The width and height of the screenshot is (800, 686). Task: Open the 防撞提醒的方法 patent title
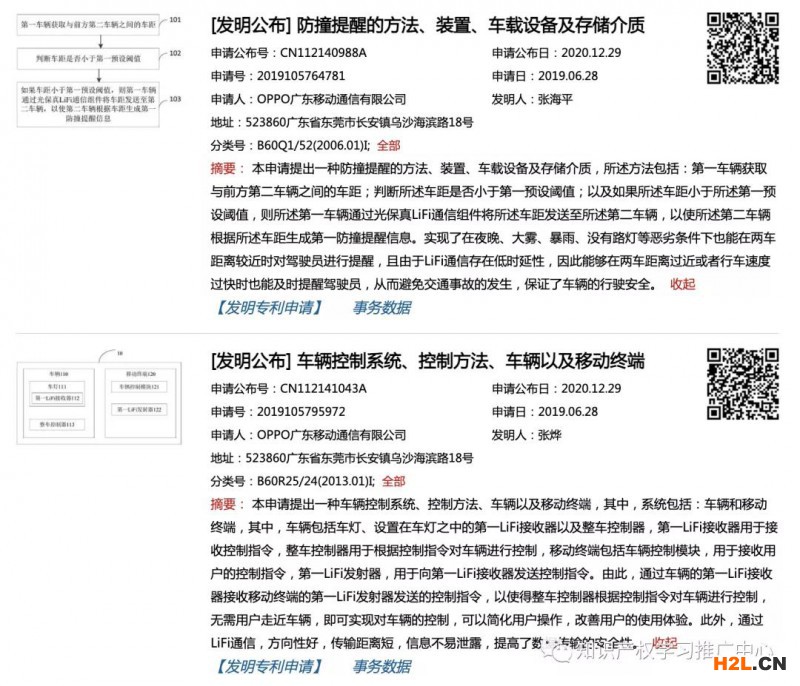(x=428, y=24)
